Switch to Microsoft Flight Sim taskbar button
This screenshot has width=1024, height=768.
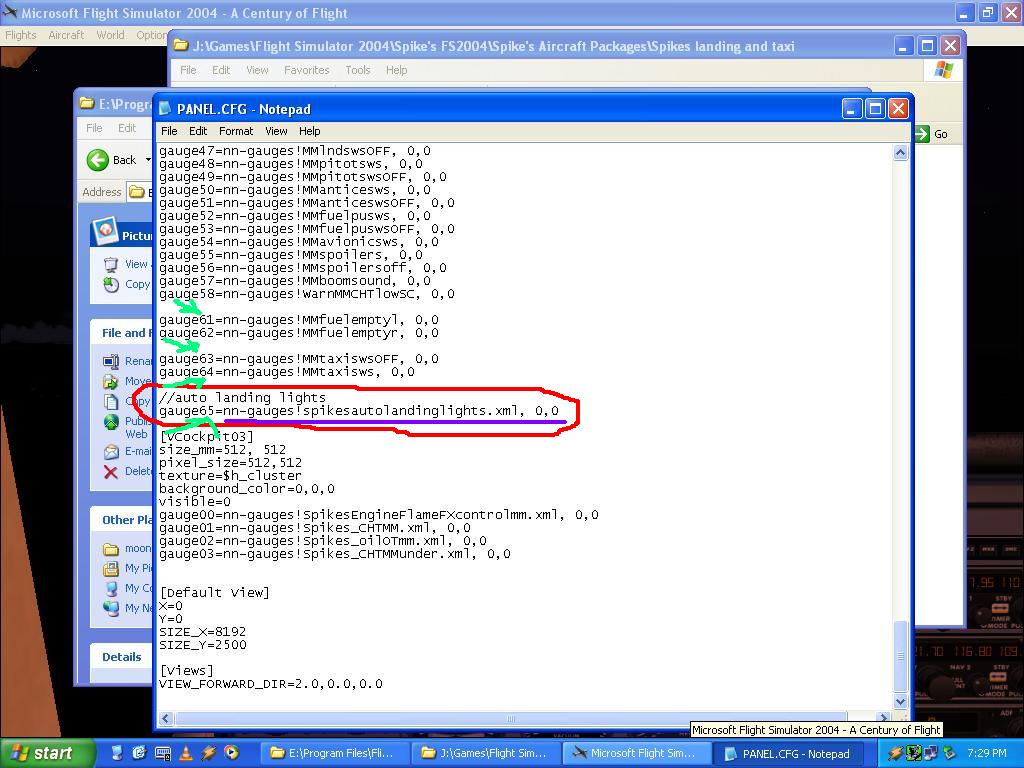[633, 753]
